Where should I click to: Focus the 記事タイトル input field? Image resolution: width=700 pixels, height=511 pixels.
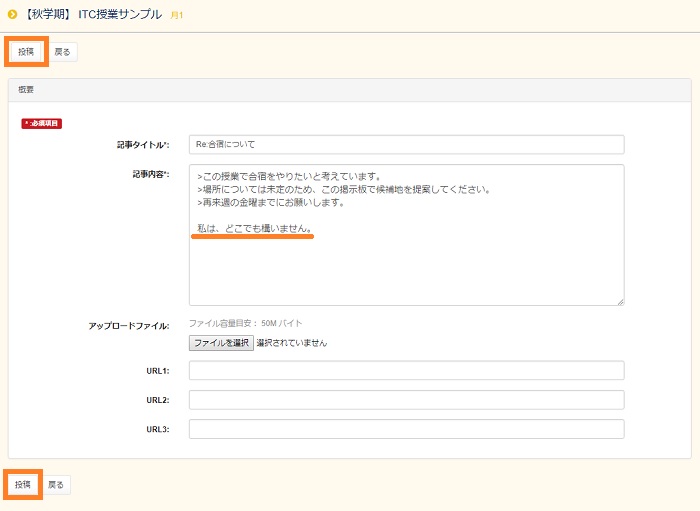coord(406,145)
